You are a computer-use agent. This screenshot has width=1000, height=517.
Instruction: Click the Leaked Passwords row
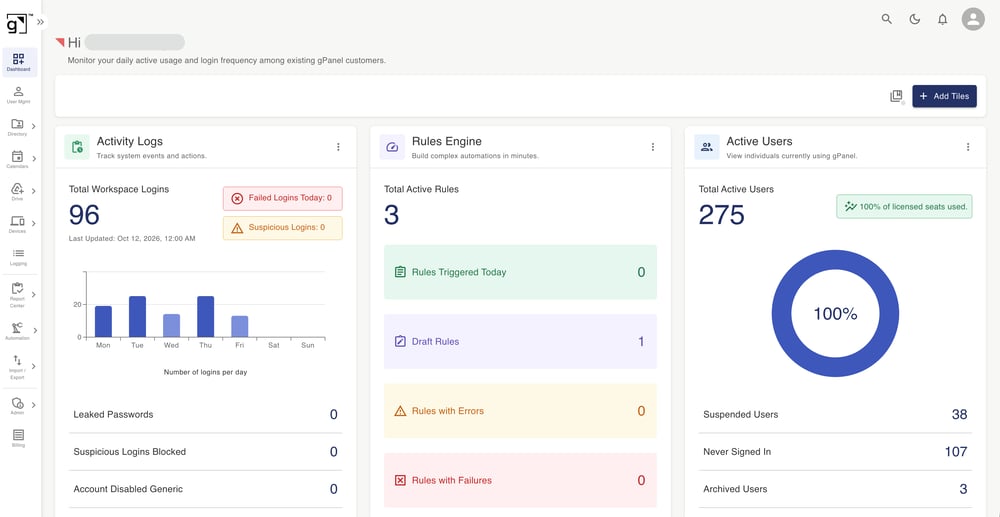(205, 414)
